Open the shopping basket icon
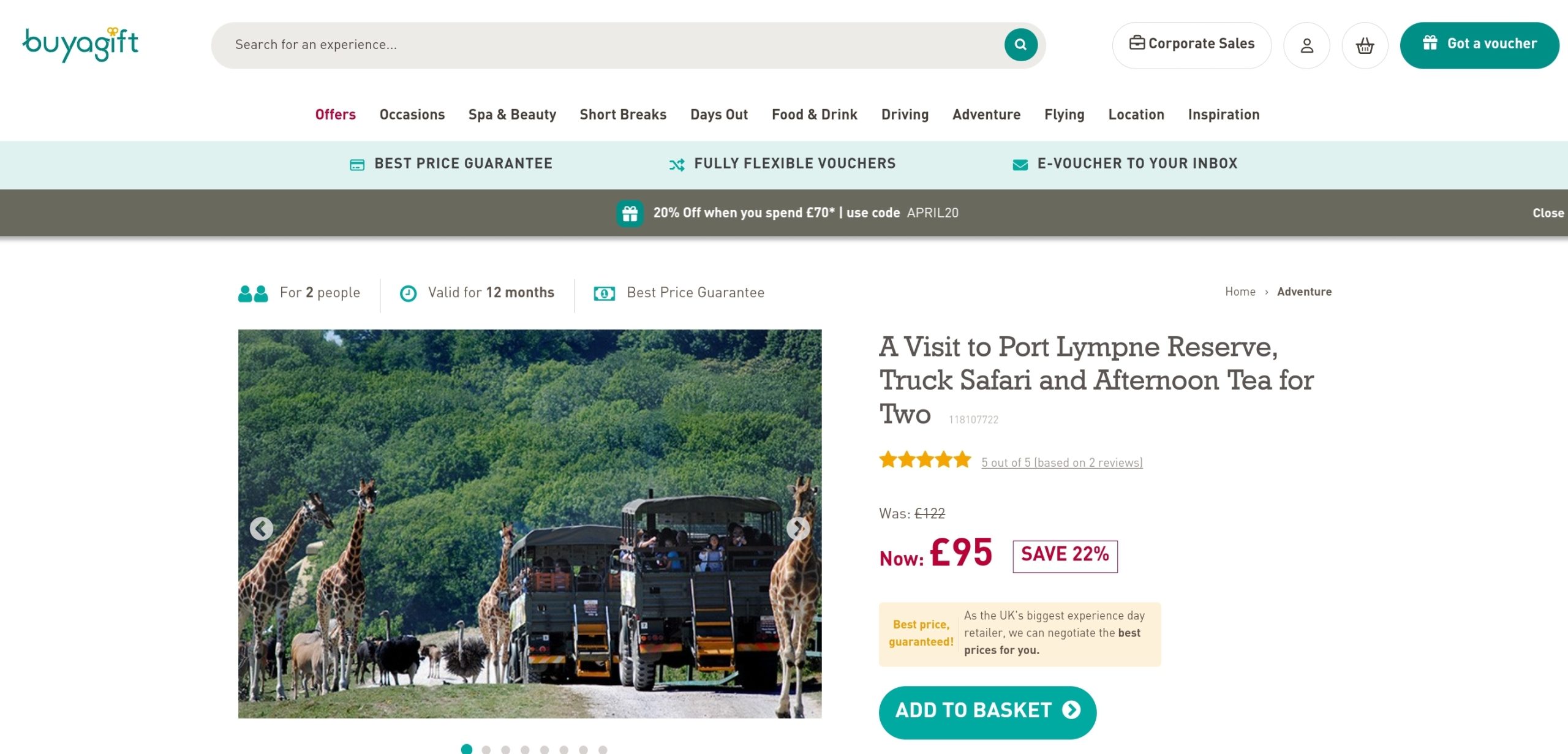The height and width of the screenshot is (754, 1568). (1365, 45)
